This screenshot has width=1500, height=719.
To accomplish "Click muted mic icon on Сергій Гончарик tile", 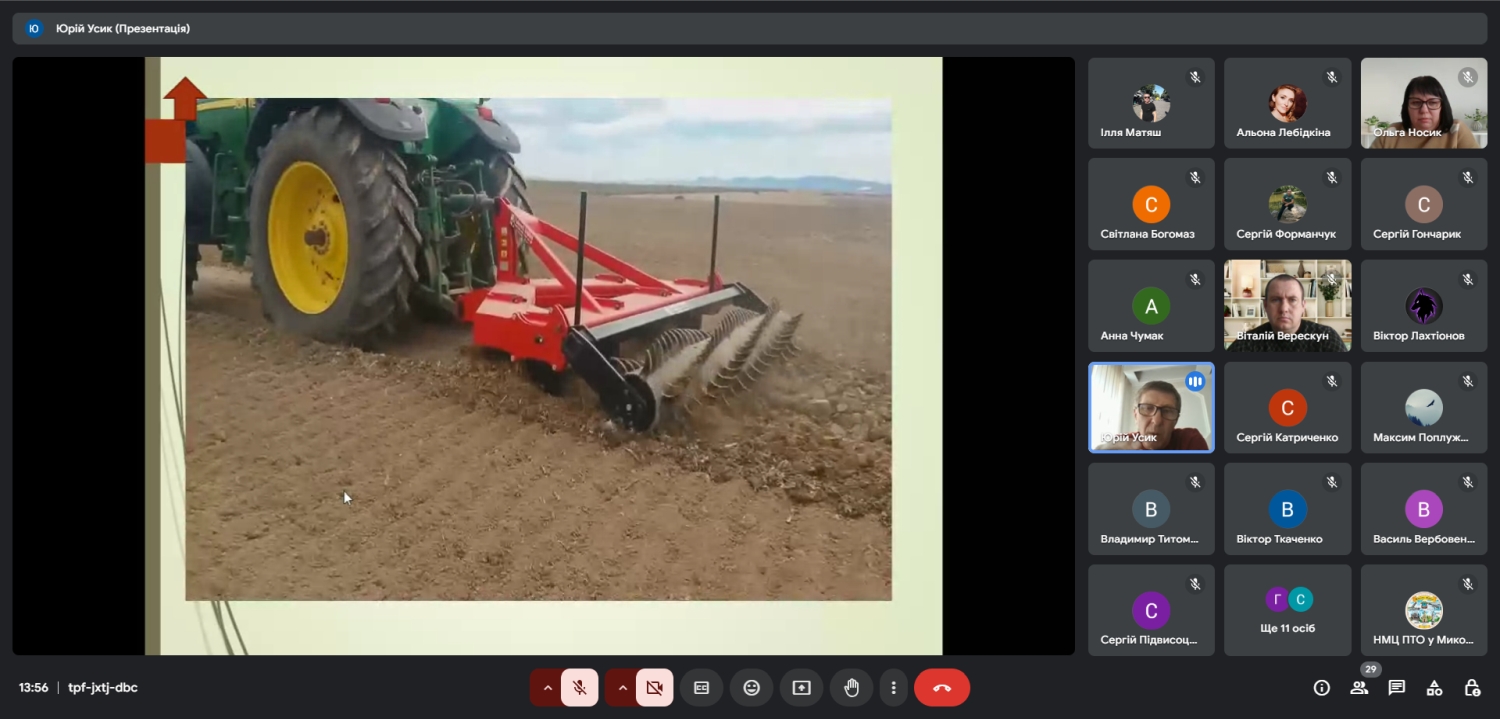I will (1468, 178).
